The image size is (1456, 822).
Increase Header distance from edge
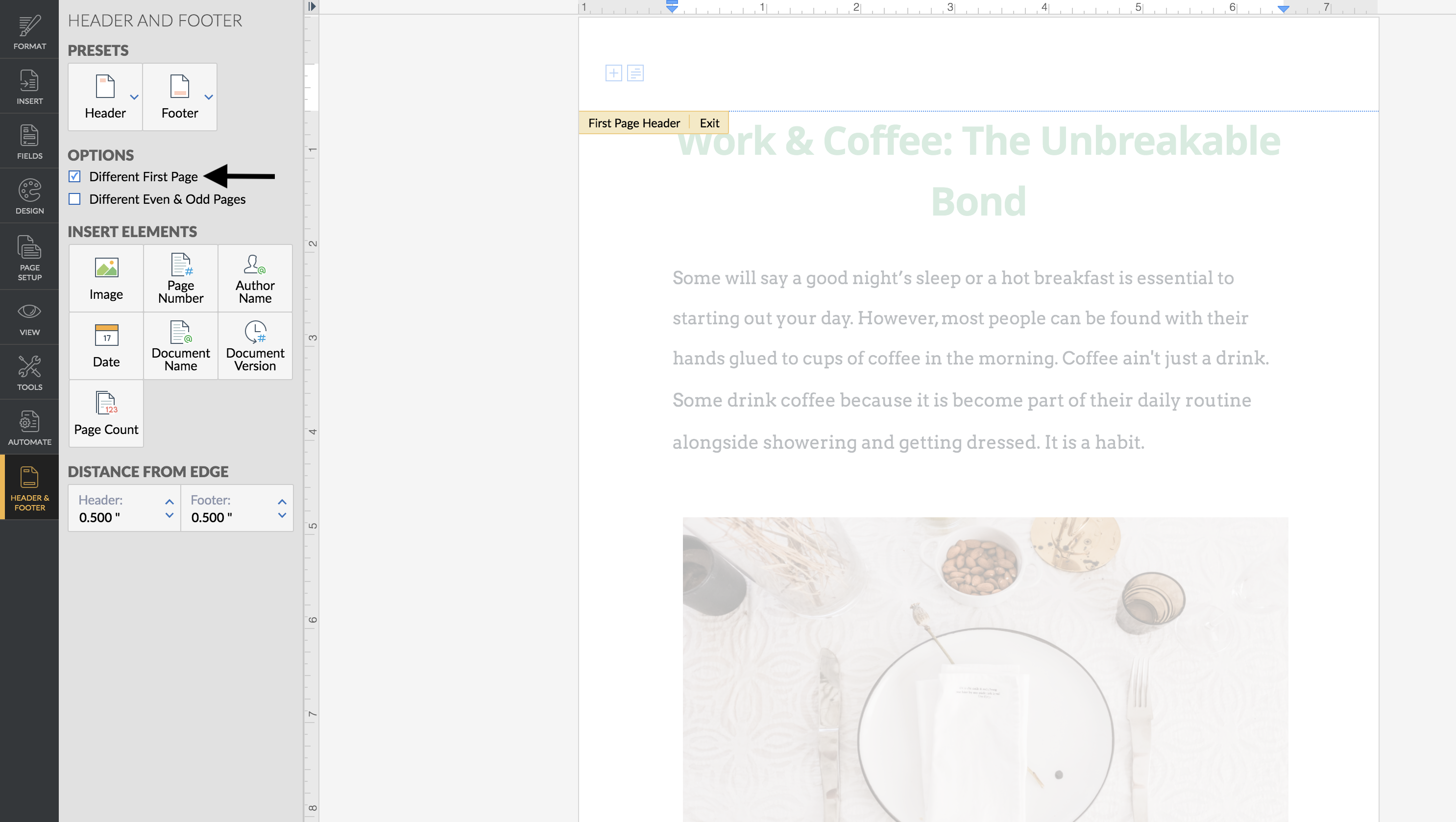click(x=169, y=502)
